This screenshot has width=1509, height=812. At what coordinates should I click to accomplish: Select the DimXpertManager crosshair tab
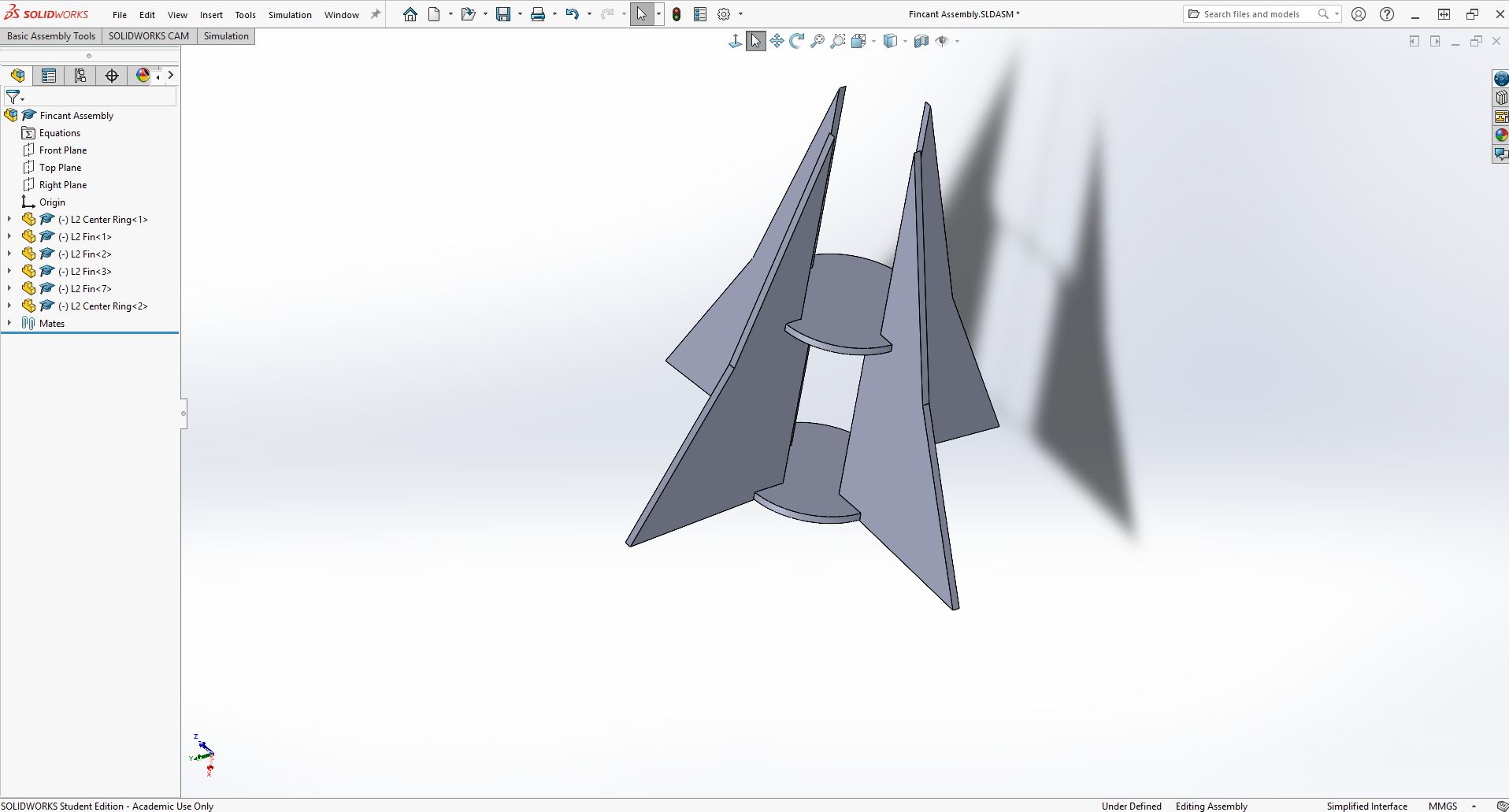coord(112,76)
